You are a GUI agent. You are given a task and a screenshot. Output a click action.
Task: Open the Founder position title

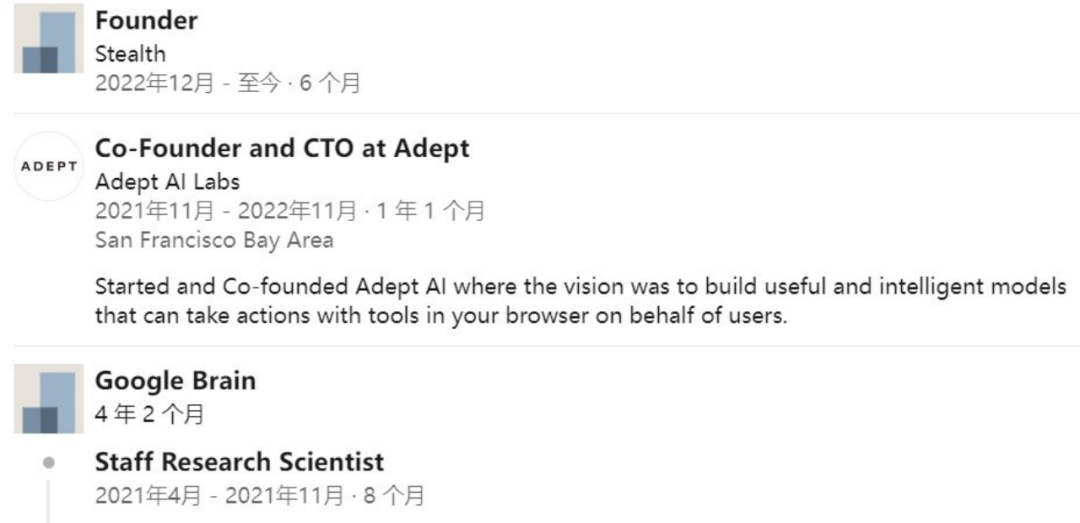146,21
